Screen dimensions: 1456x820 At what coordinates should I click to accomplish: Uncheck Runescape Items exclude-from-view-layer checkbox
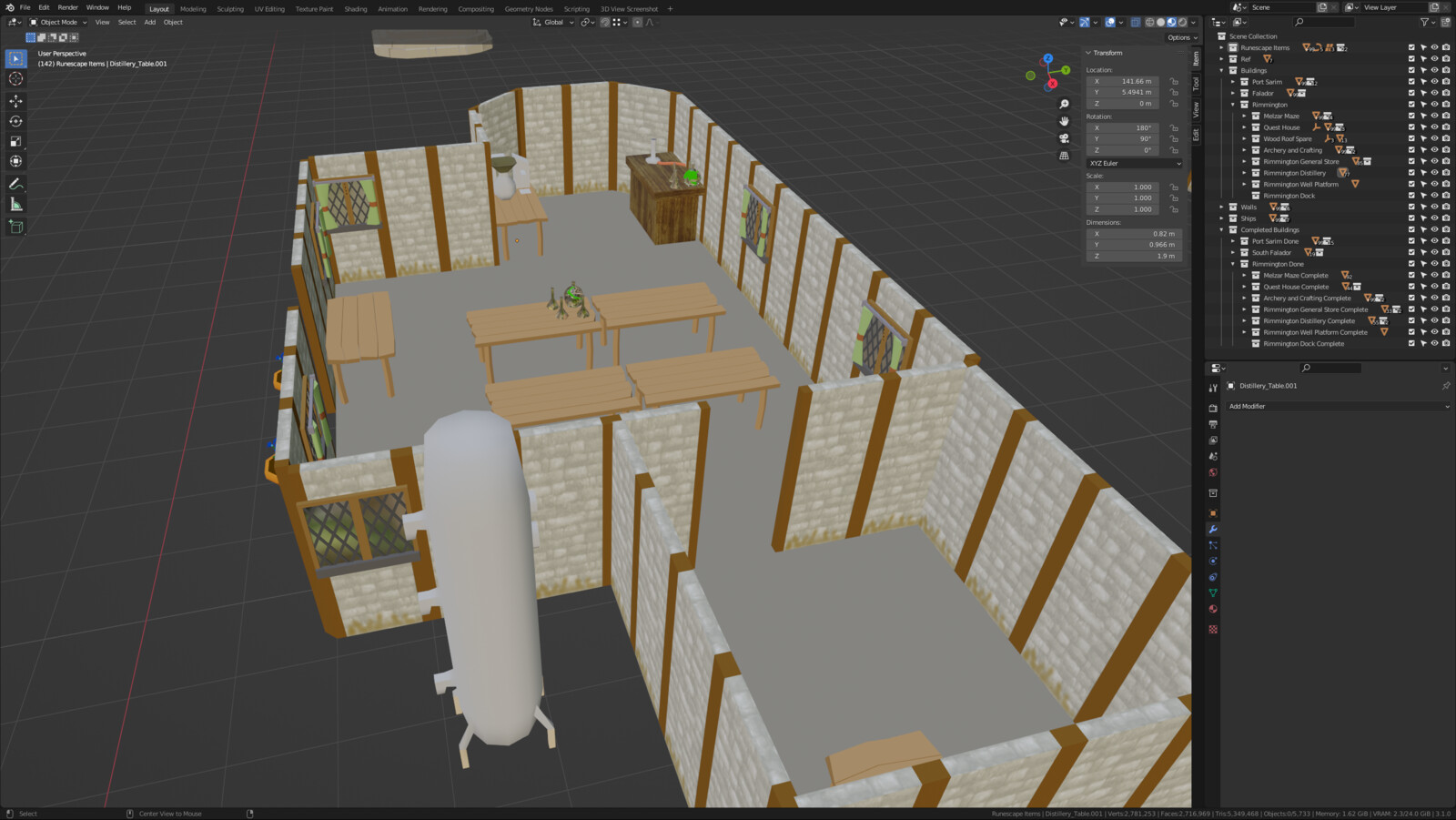click(1411, 47)
